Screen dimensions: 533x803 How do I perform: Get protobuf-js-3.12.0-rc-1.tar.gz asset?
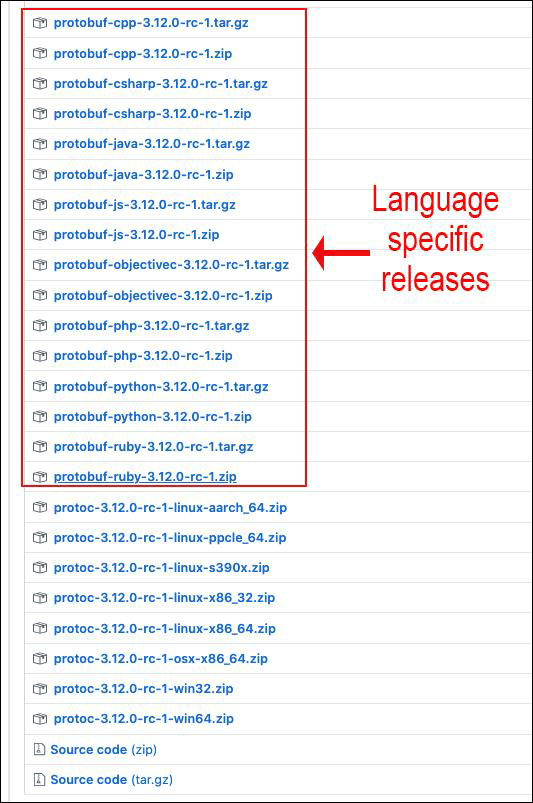(x=145, y=205)
